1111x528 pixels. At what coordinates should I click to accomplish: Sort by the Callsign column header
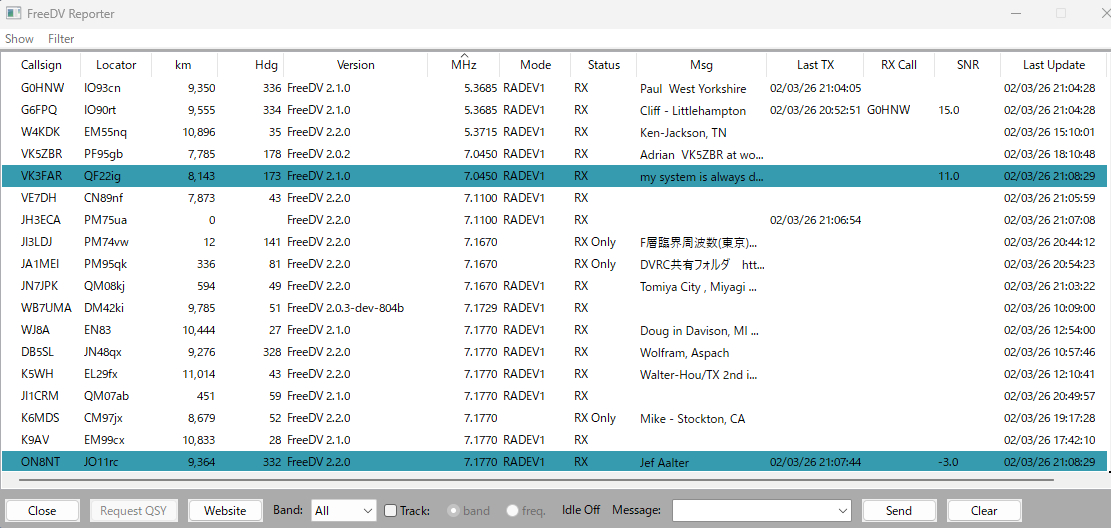tap(41, 65)
